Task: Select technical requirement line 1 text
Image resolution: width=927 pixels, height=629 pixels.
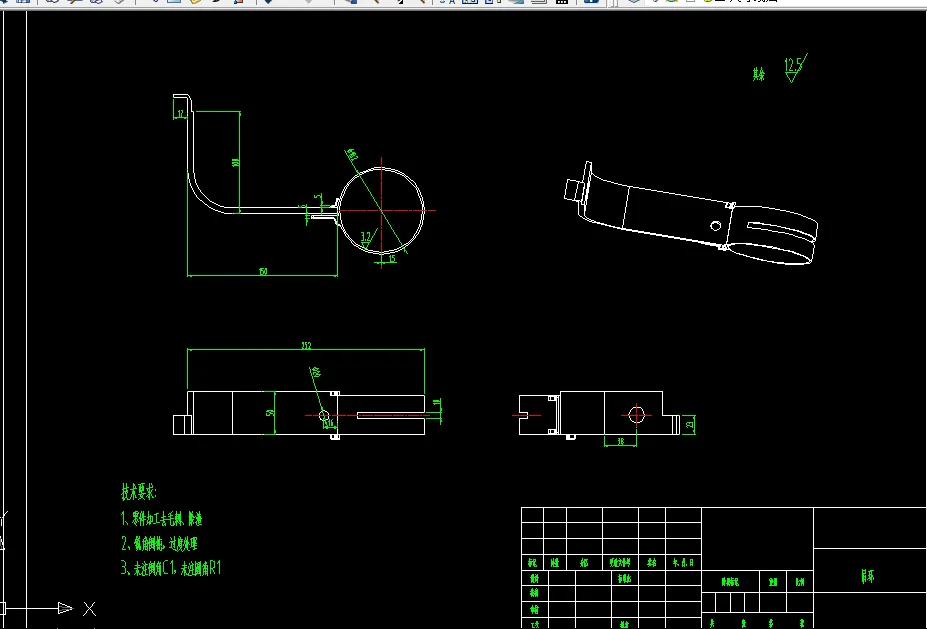Action: (x=161, y=519)
